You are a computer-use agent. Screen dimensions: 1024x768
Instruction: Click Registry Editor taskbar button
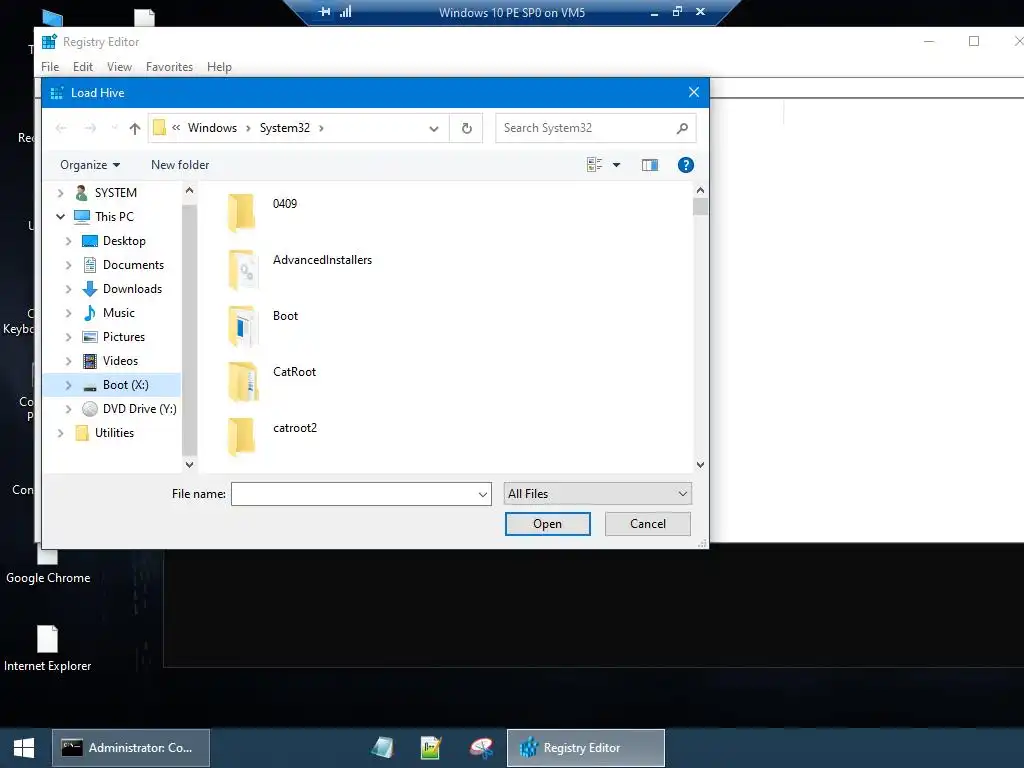[586, 748]
